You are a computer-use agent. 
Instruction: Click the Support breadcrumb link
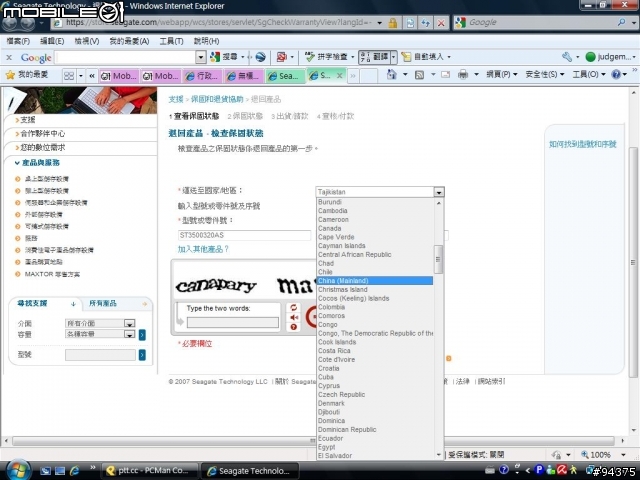pos(176,99)
